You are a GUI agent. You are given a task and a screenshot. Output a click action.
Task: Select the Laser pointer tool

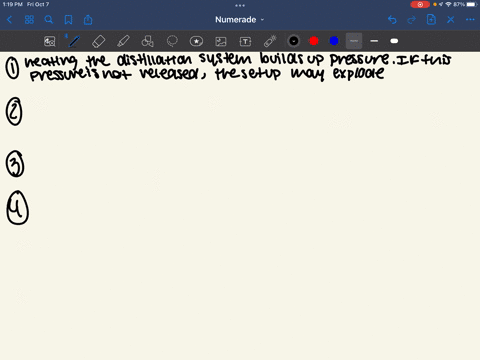(x=270, y=41)
